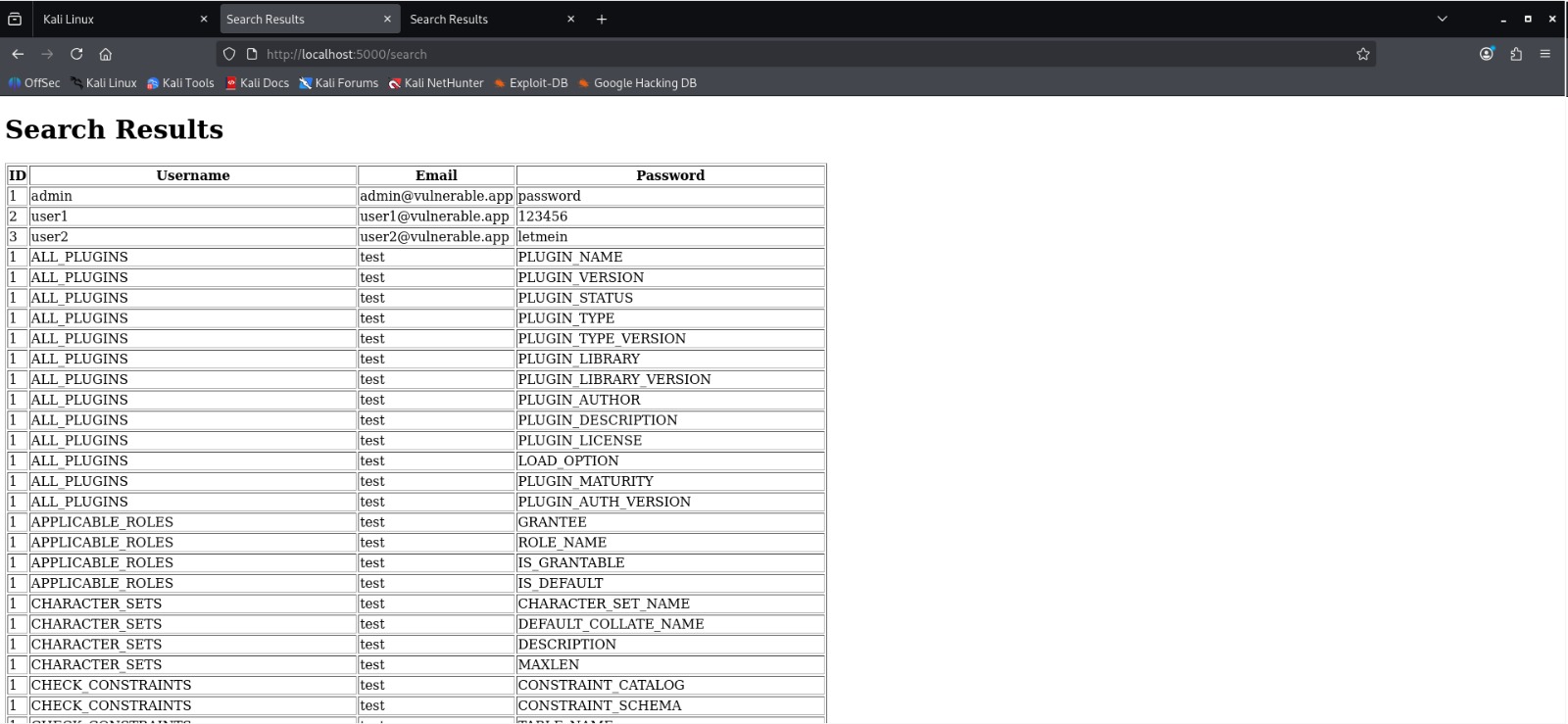
Task: Click the ROLE_NAME cell
Action: pos(670,543)
